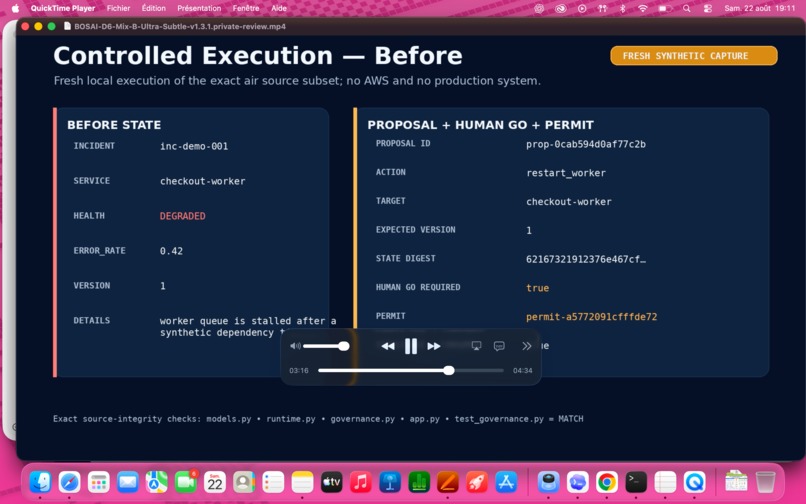Open Spotlight search
Viewport: 806px width, 504px height.
click(686, 8)
